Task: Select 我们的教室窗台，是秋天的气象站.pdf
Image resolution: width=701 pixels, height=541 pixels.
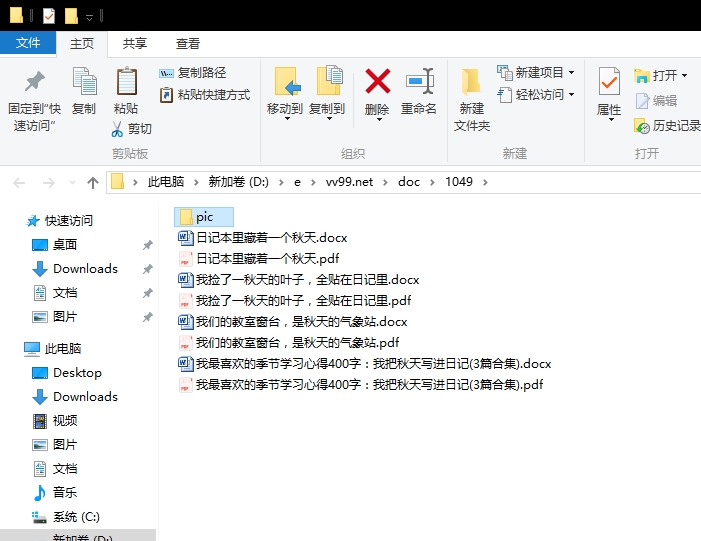Action: (x=288, y=342)
